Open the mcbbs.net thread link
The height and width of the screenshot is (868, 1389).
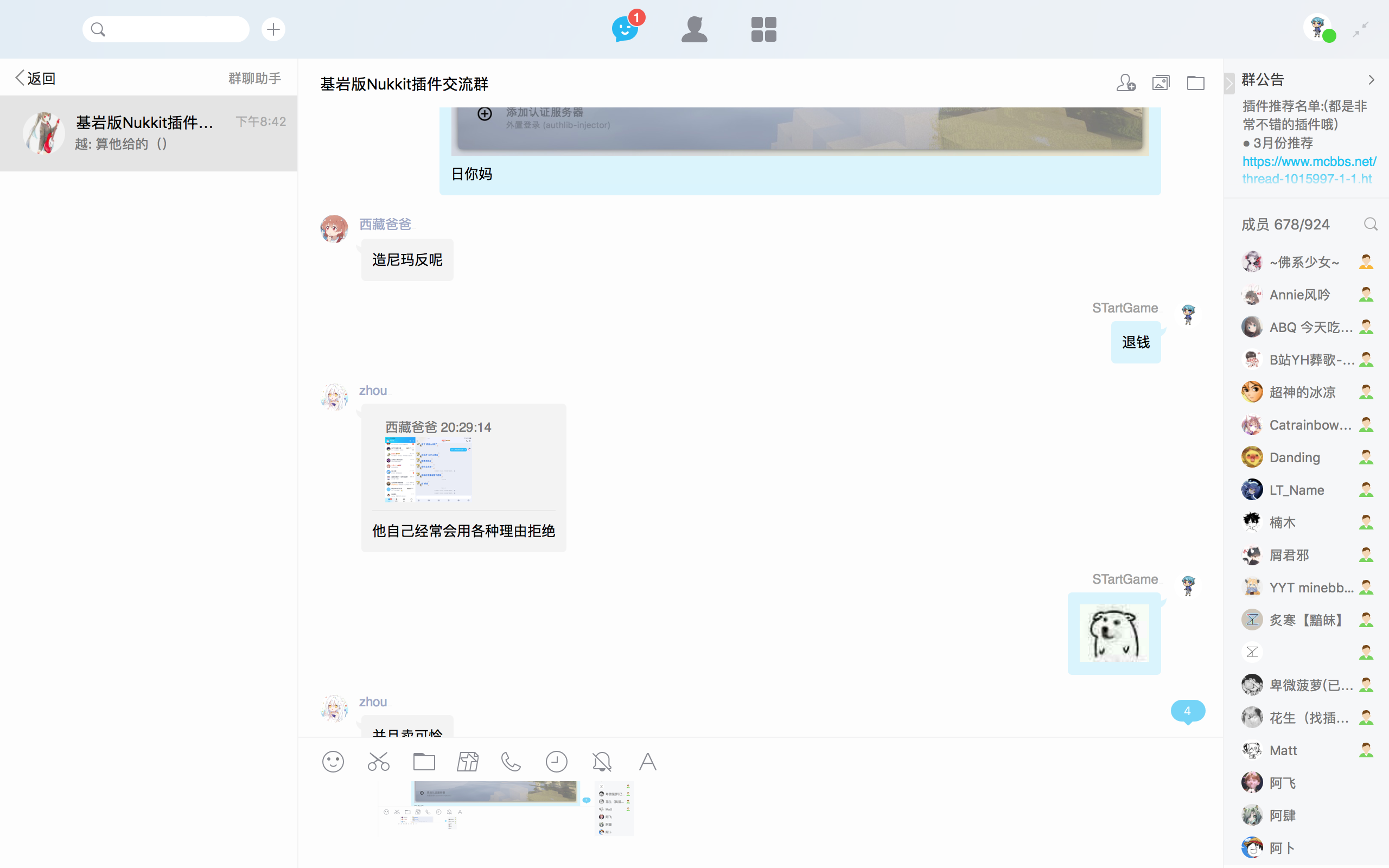tap(1309, 170)
